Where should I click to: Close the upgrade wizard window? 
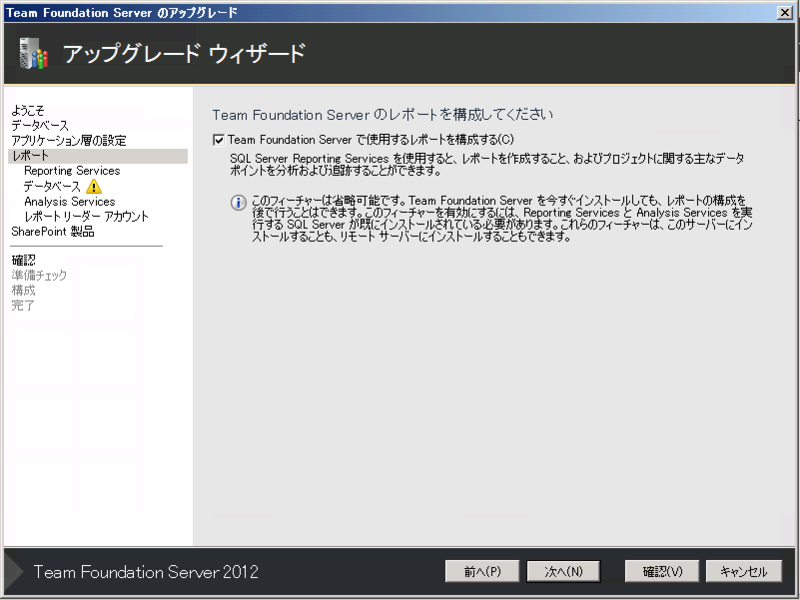(x=784, y=13)
